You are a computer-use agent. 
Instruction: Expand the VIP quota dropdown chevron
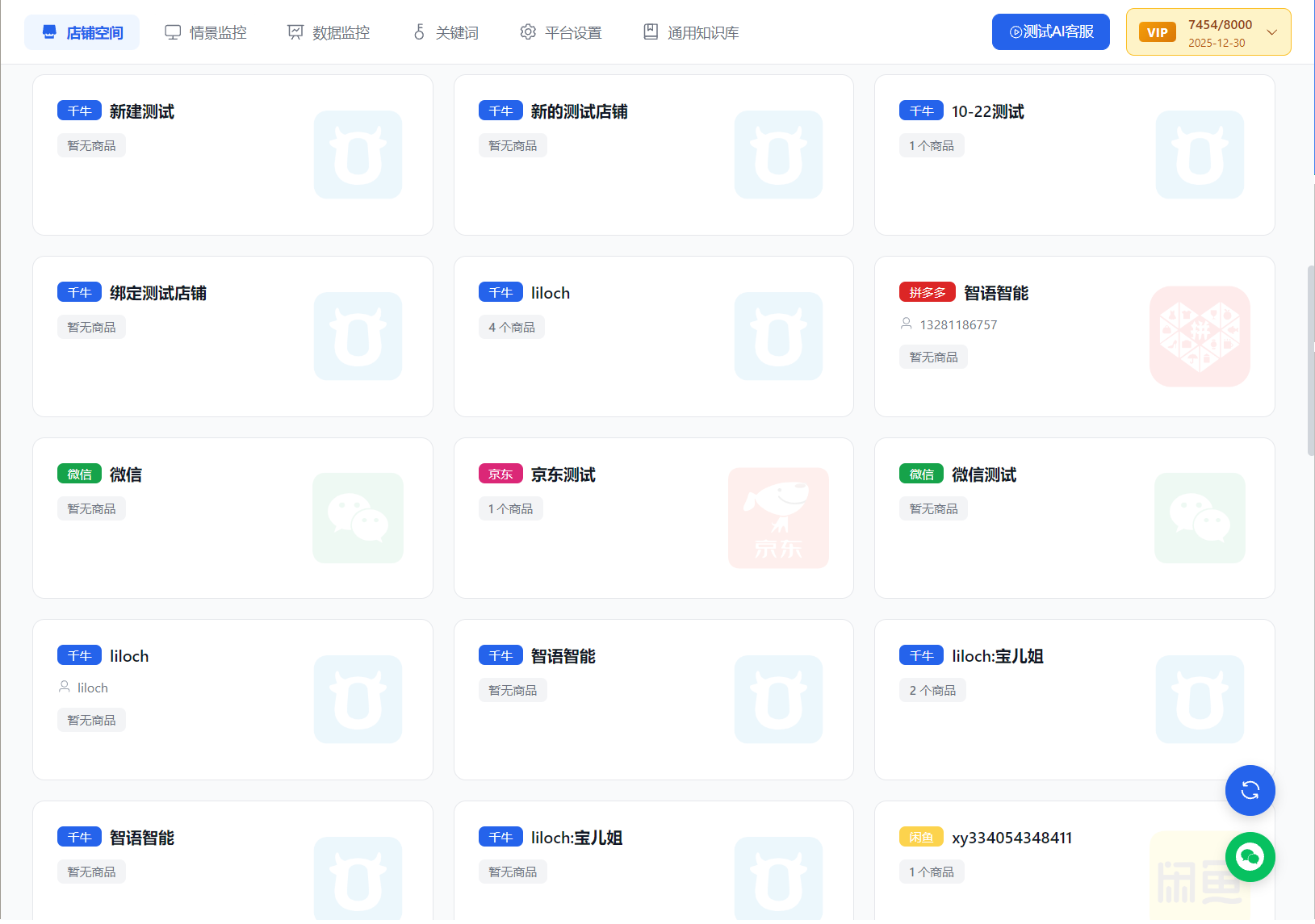pyautogui.click(x=1272, y=32)
